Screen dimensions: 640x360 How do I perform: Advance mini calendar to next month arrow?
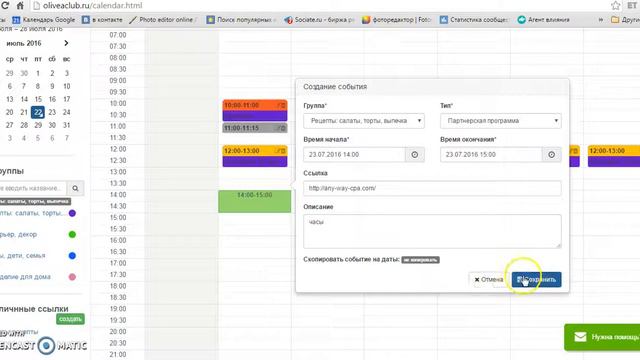tap(66, 43)
